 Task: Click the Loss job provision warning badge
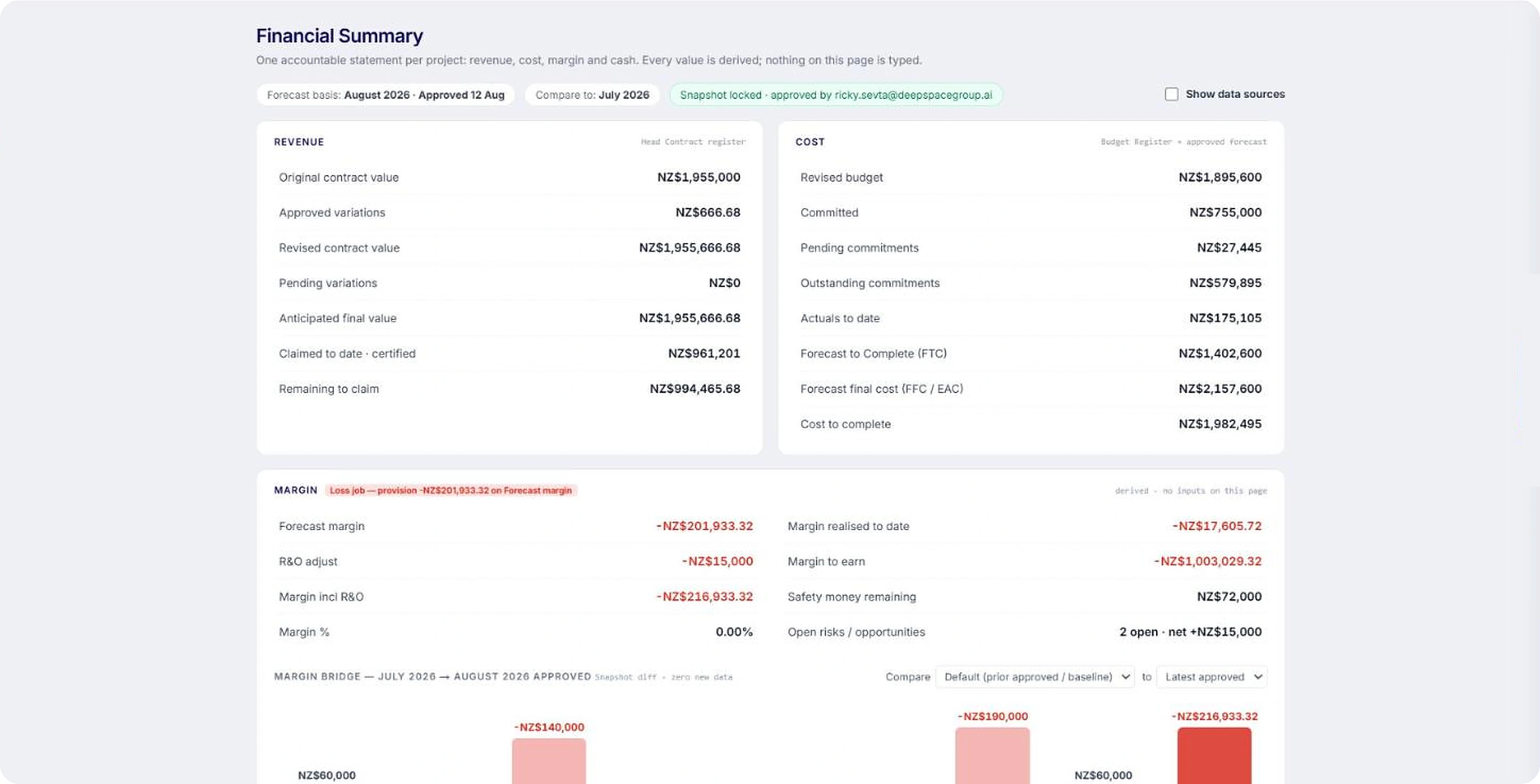click(451, 491)
